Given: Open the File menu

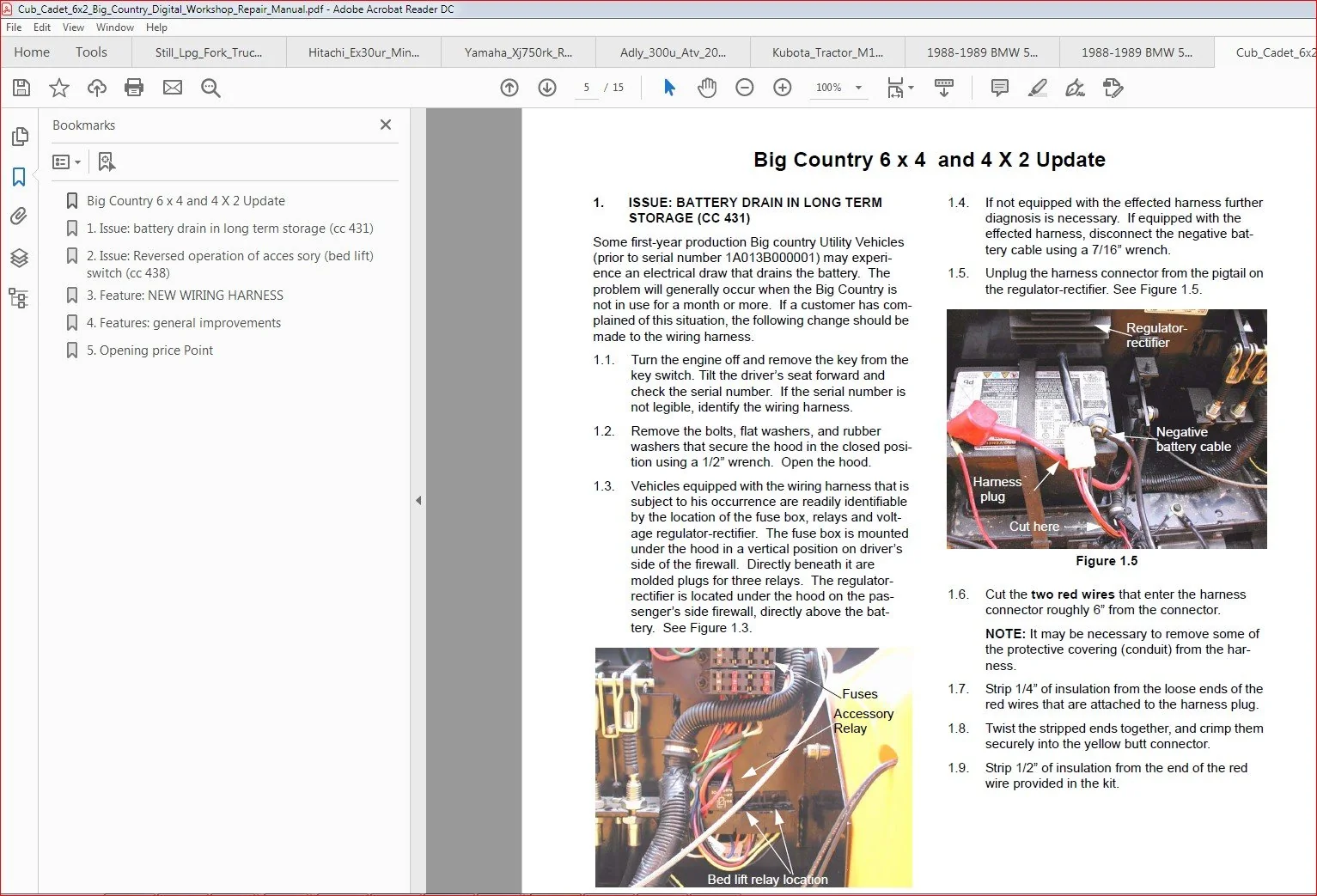Looking at the screenshot, I should click(14, 27).
